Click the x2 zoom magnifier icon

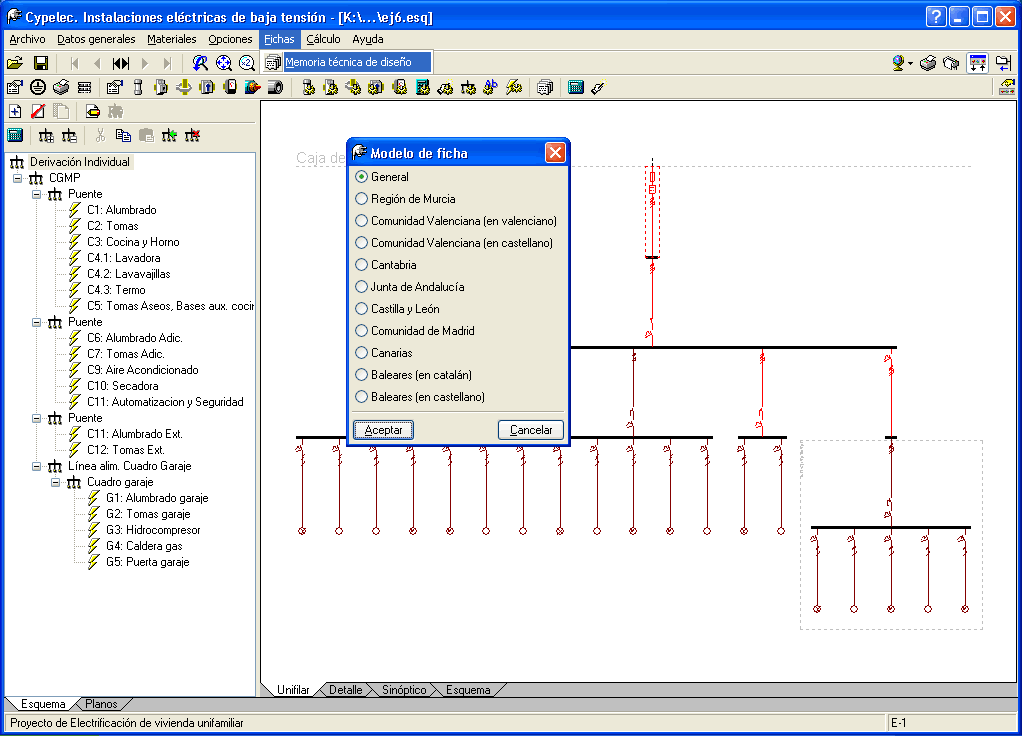pos(246,63)
